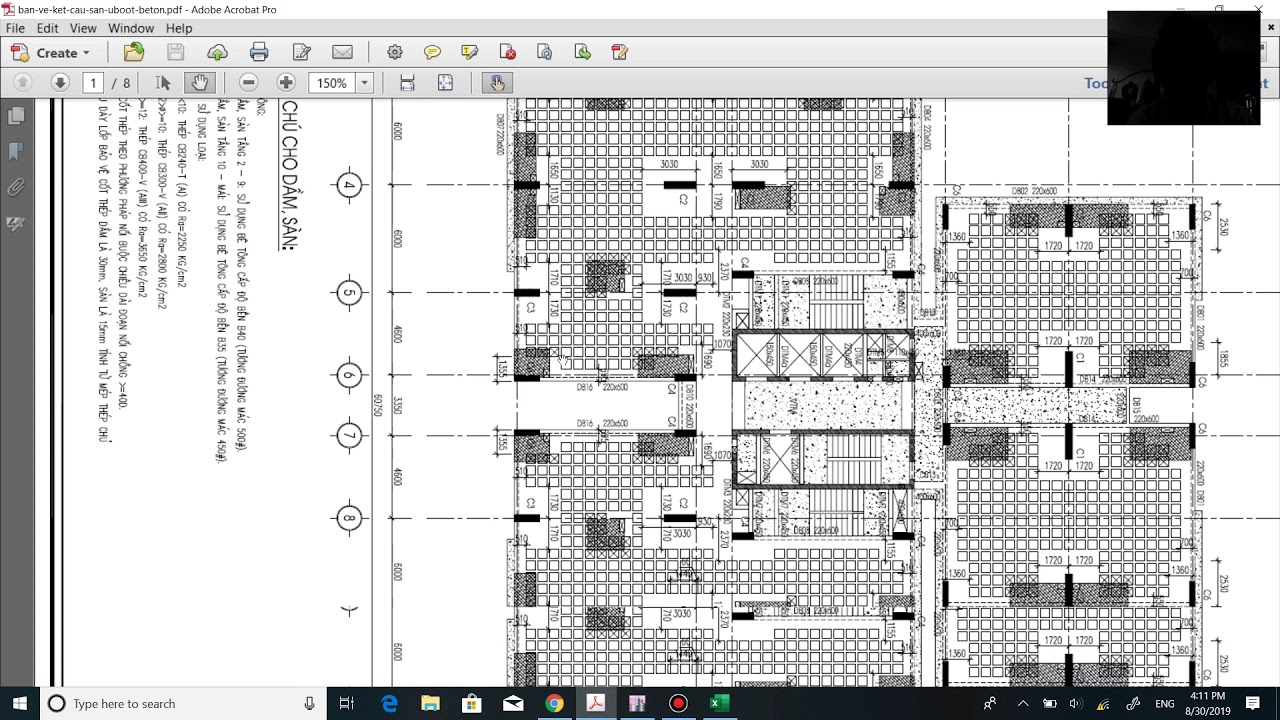This screenshot has height=720, width=1280.
Task: Click the page with magnifier icon
Action: coord(545,52)
